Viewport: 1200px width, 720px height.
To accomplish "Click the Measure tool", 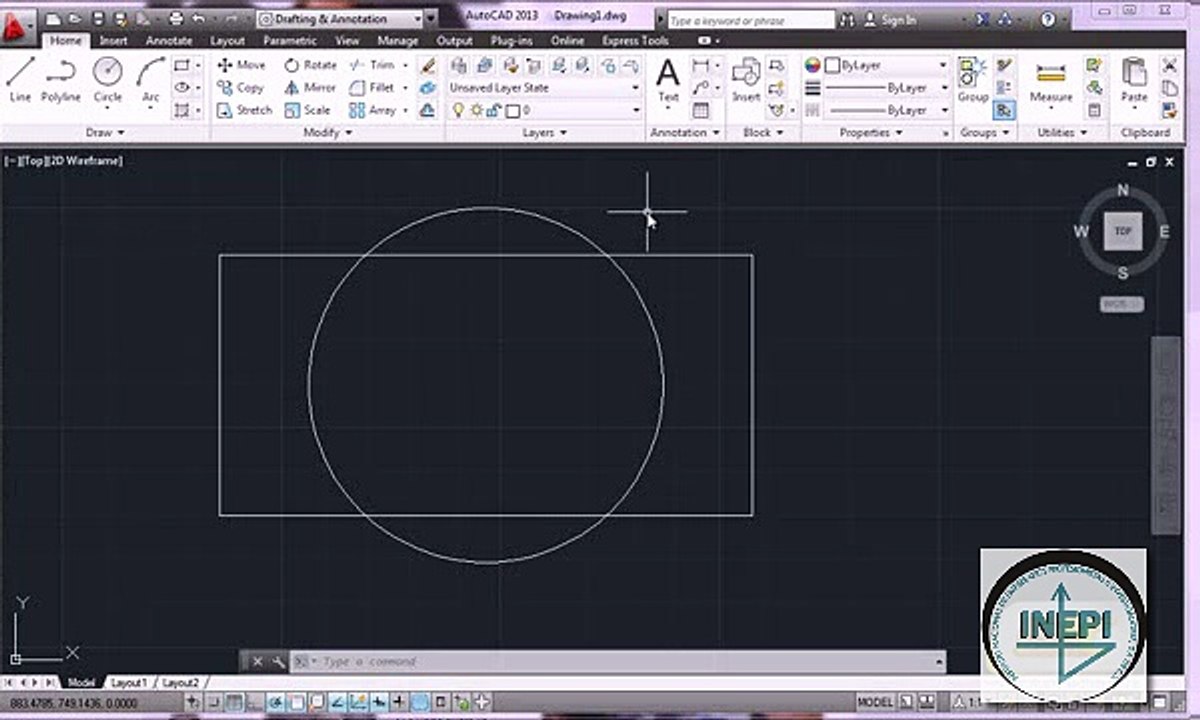I will tap(1051, 80).
